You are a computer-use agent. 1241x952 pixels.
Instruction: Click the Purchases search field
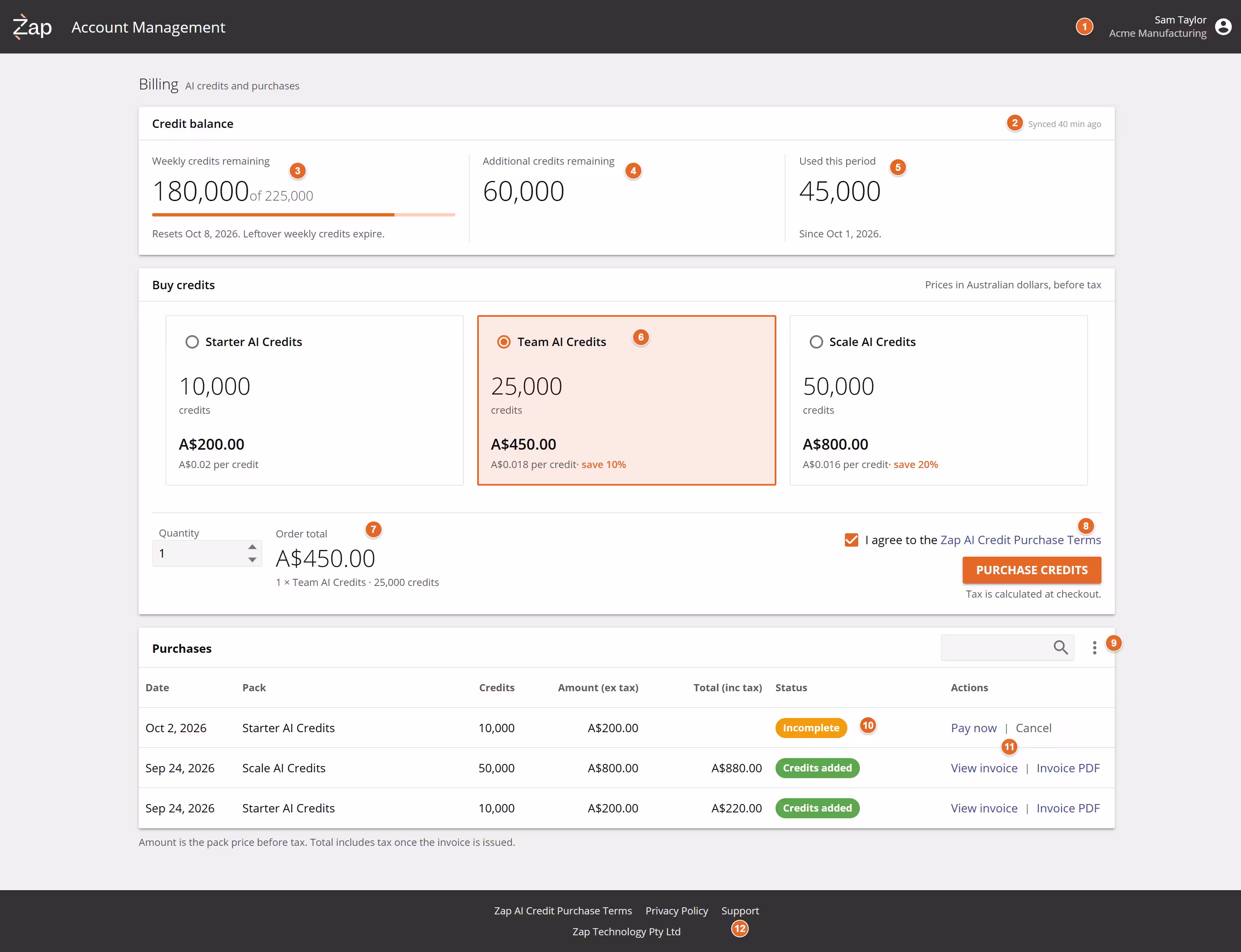click(x=1007, y=648)
